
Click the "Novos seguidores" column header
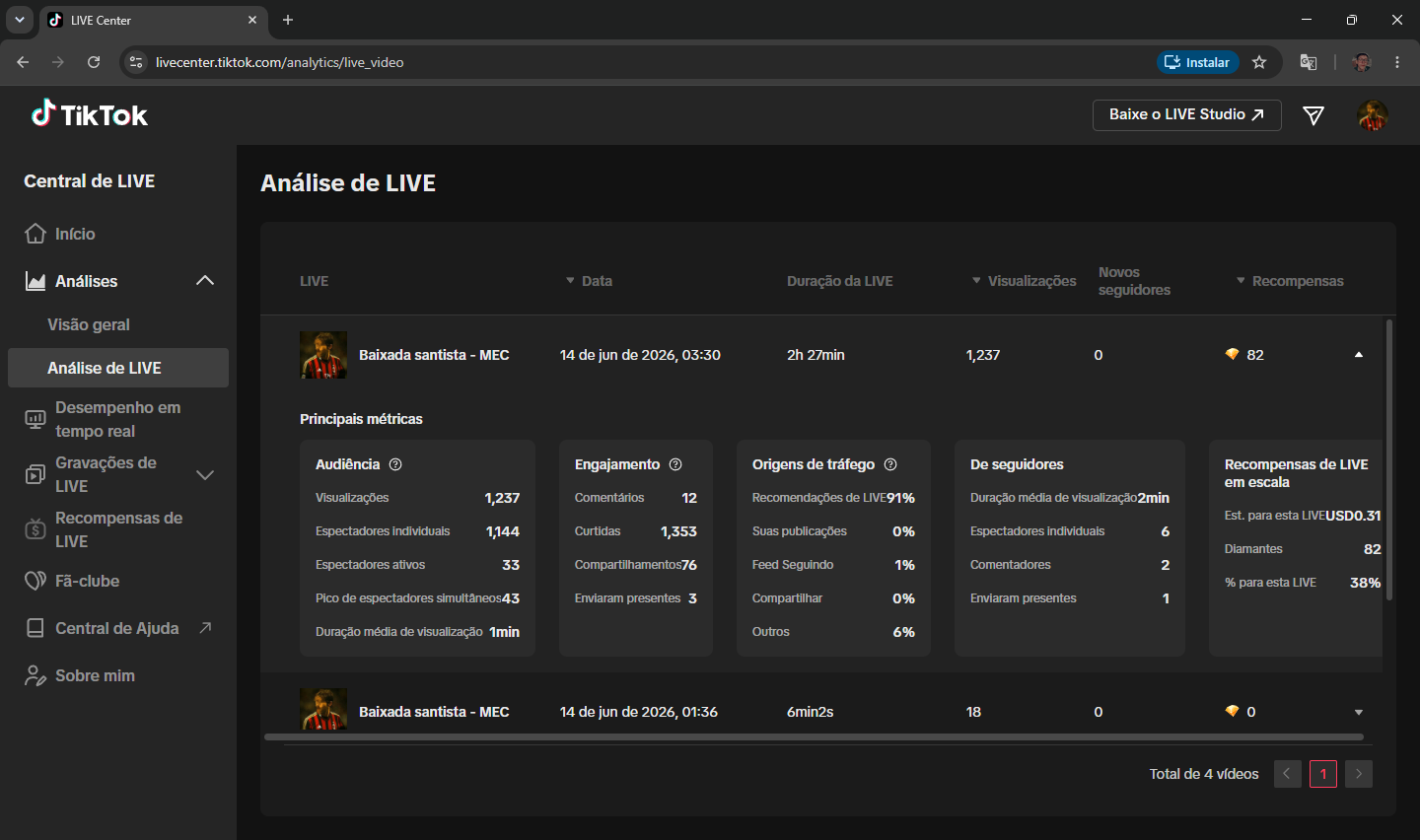(1134, 281)
